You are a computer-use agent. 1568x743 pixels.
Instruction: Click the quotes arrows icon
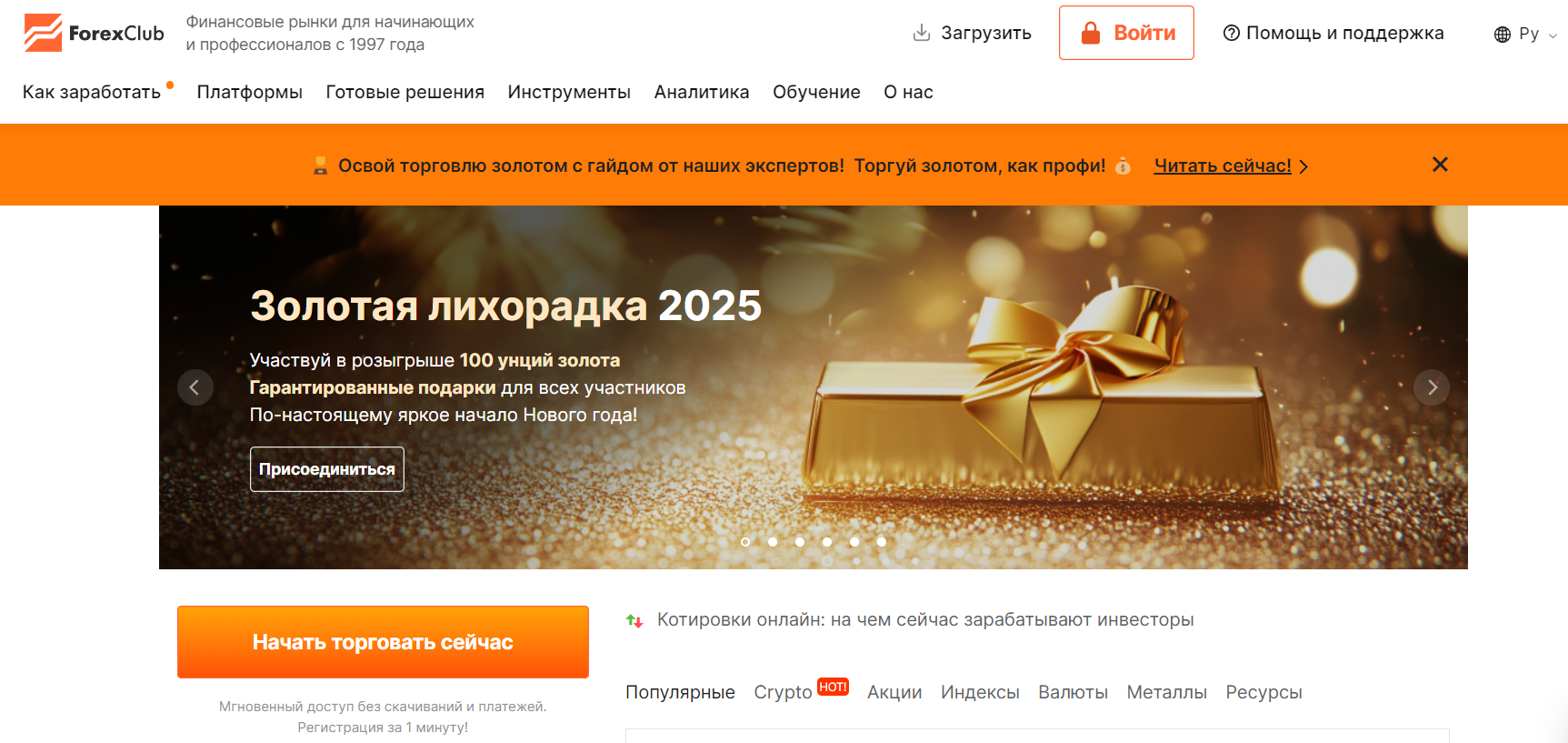(634, 620)
